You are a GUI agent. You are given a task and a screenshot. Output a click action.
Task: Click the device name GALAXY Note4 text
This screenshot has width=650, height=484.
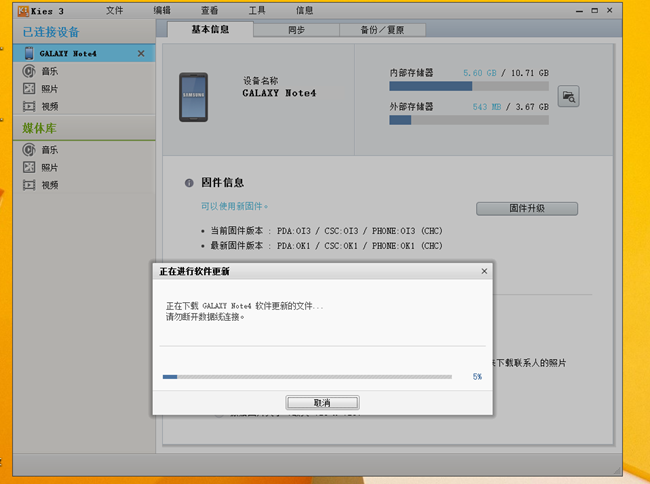(279, 93)
